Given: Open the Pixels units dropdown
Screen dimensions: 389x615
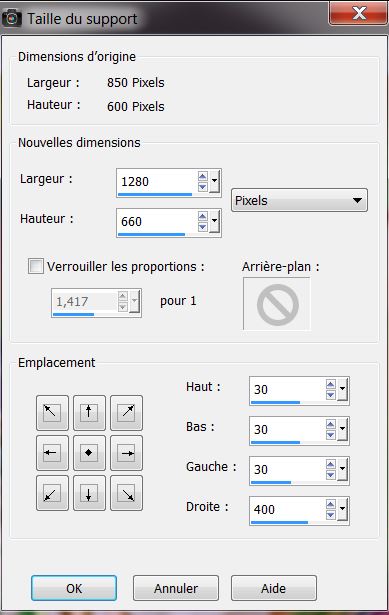Looking at the screenshot, I should click(x=299, y=200).
